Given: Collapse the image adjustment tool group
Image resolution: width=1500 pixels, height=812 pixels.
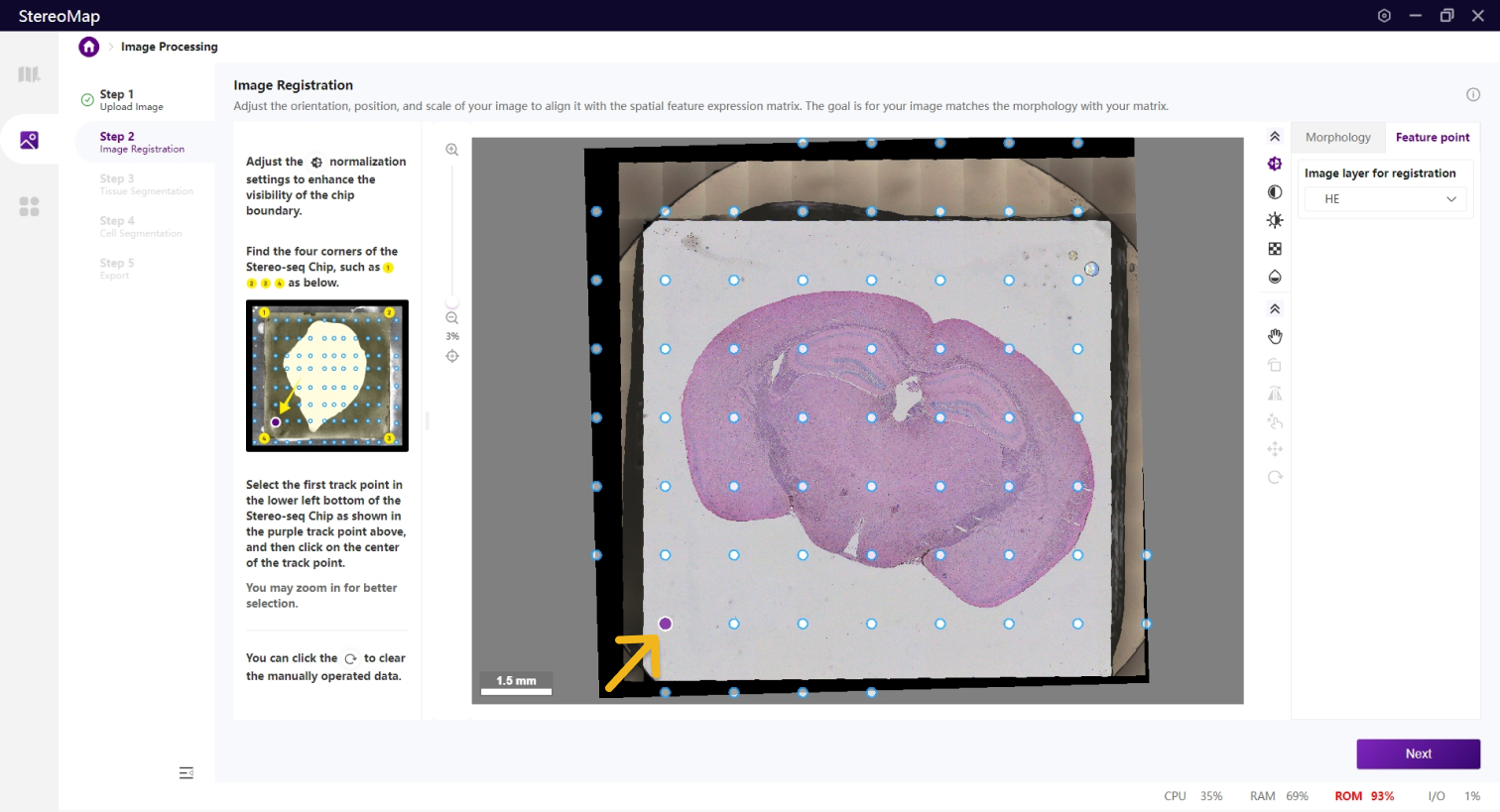Looking at the screenshot, I should click(1275, 137).
